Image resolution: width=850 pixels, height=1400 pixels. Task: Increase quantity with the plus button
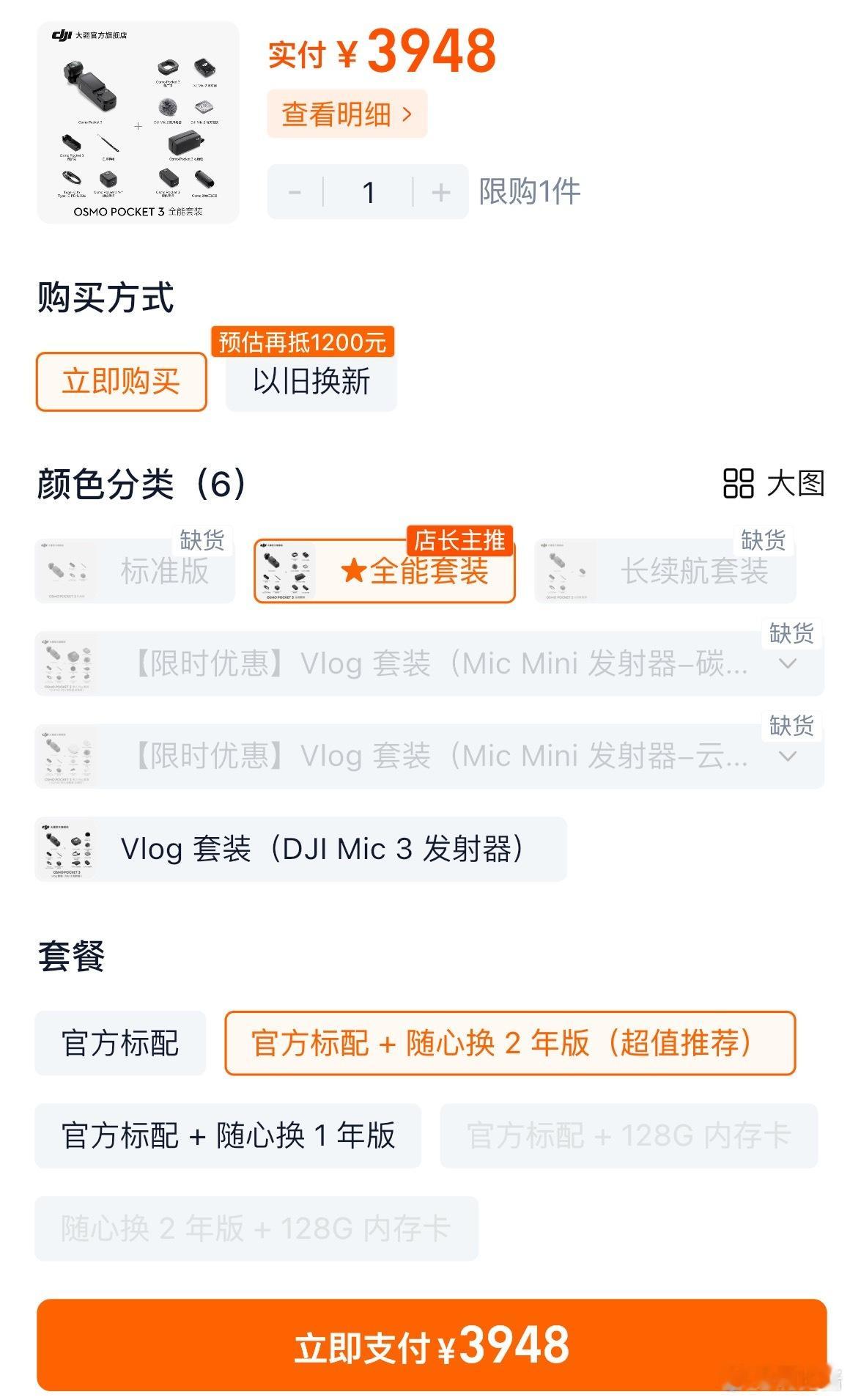click(x=440, y=192)
